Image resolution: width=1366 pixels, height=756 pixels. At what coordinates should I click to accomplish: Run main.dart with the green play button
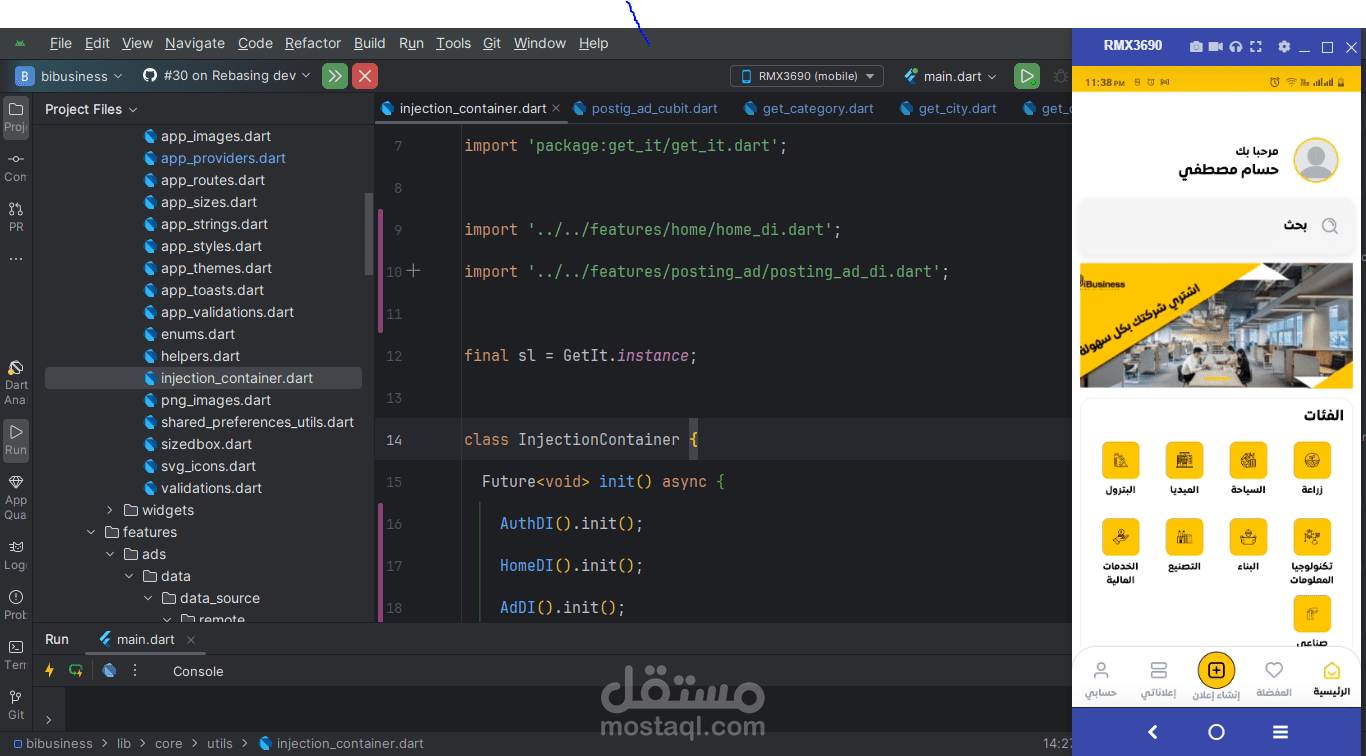pyautogui.click(x=1026, y=76)
